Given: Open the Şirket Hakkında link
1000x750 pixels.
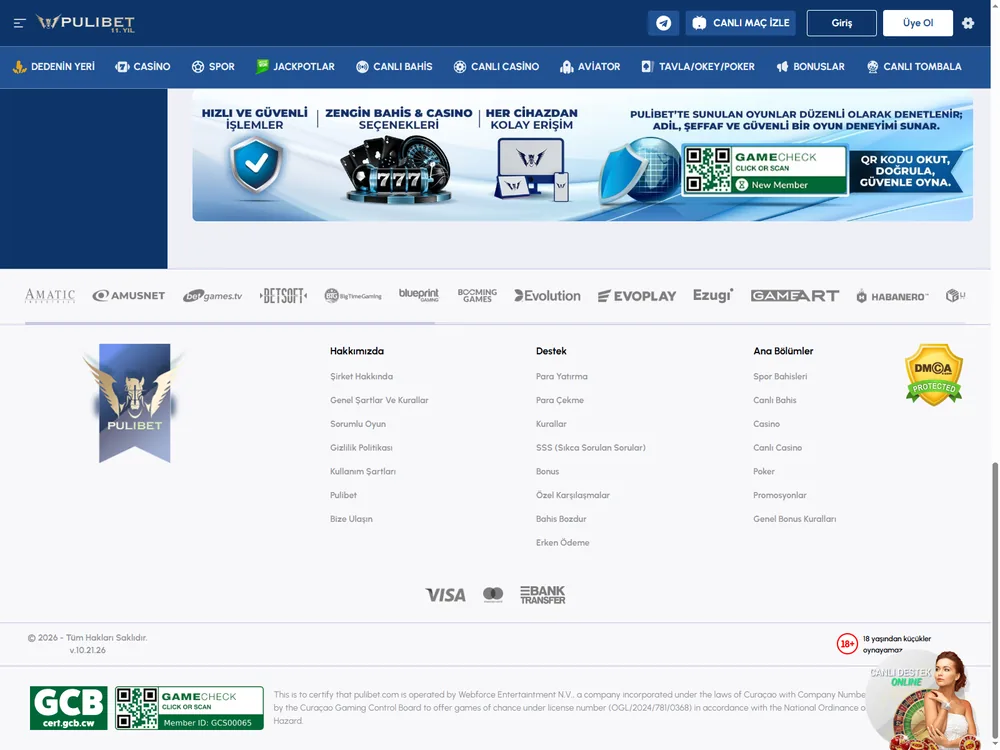Looking at the screenshot, I should coord(362,376).
